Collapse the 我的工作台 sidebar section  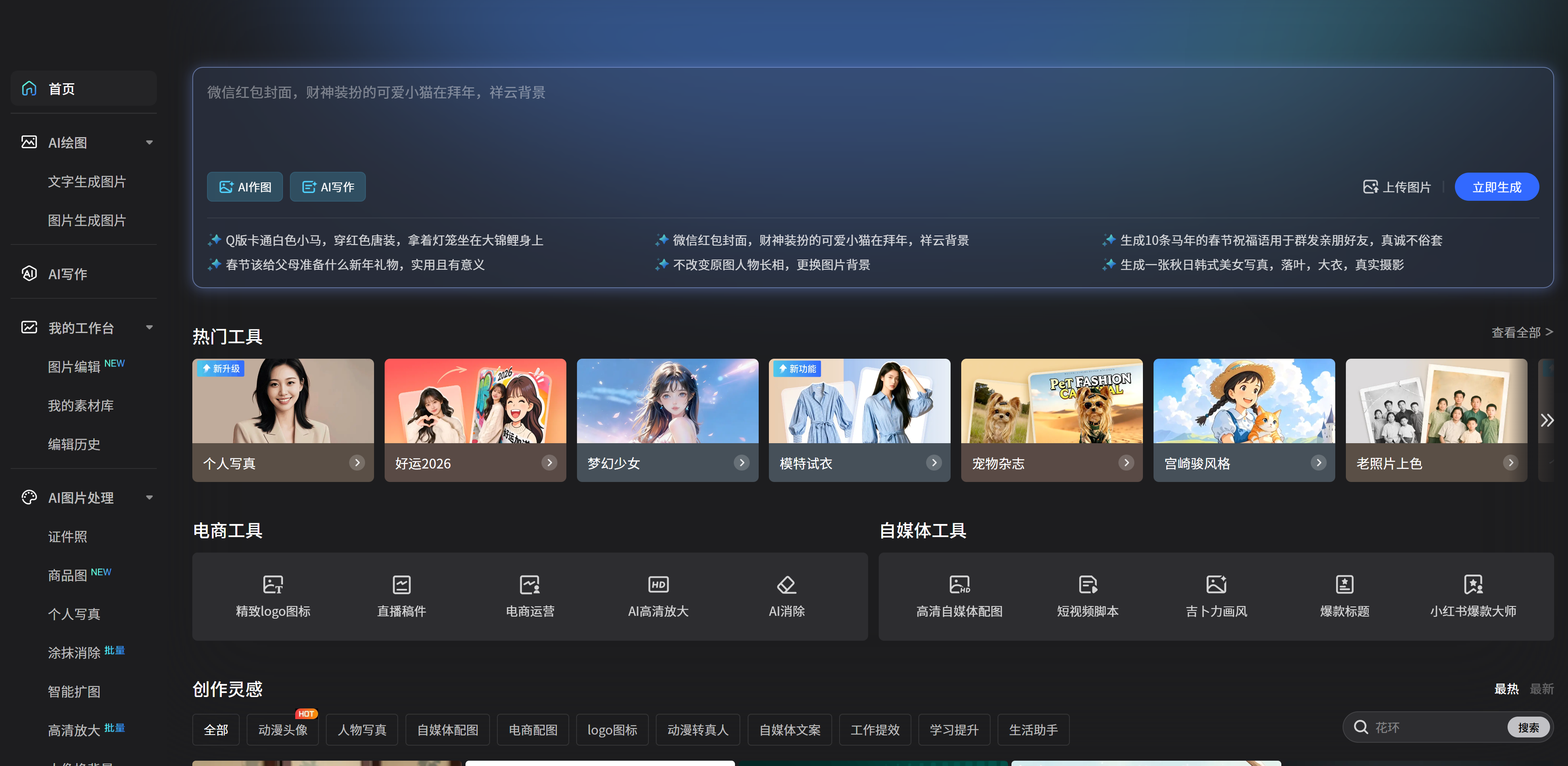tap(149, 327)
